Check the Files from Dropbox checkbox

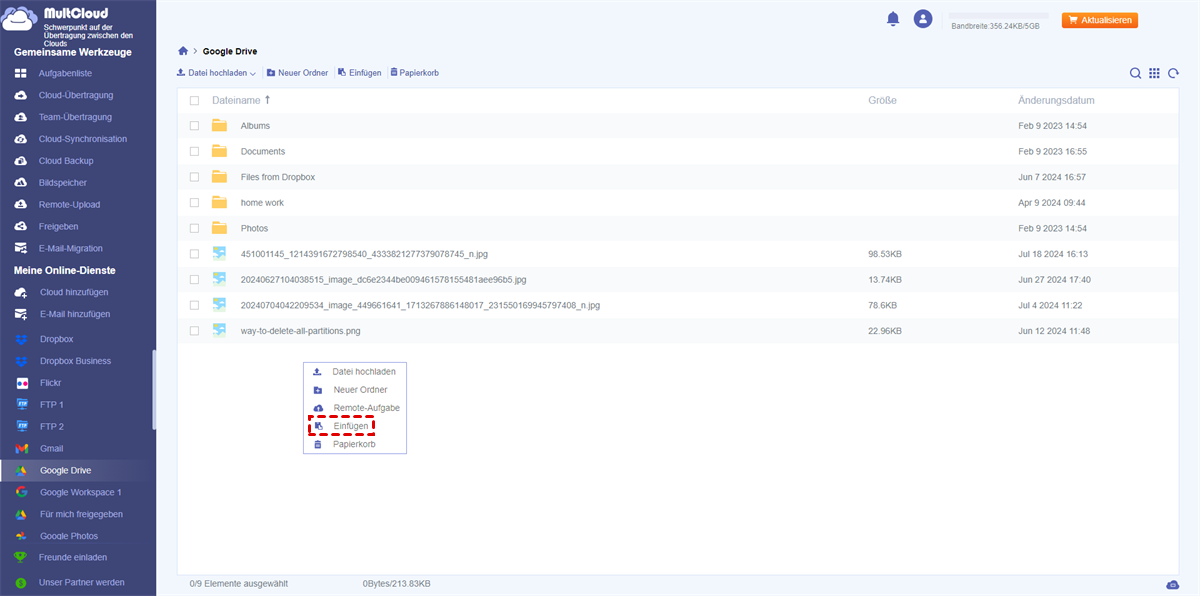point(194,177)
